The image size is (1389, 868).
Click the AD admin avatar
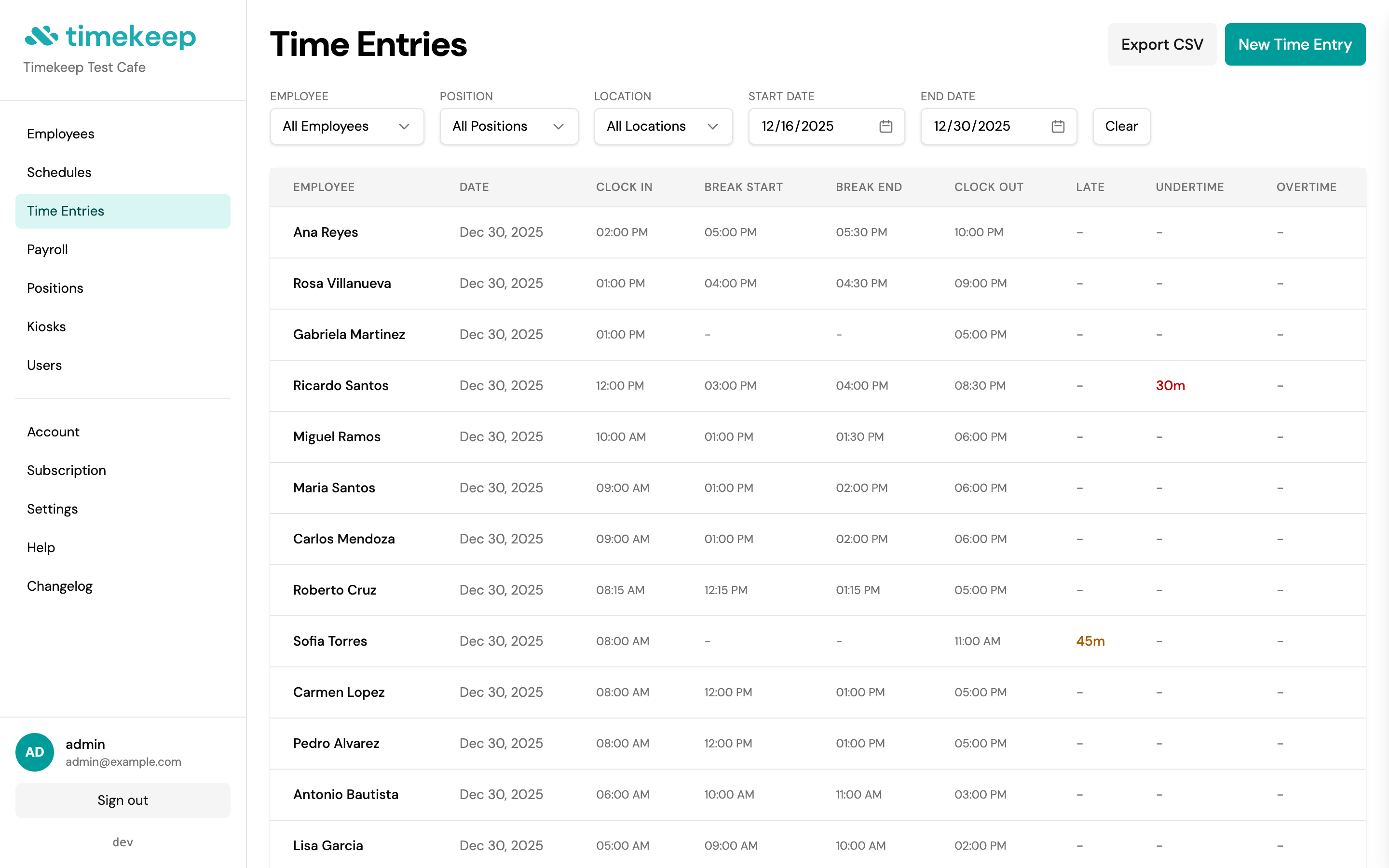click(x=34, y=752)
